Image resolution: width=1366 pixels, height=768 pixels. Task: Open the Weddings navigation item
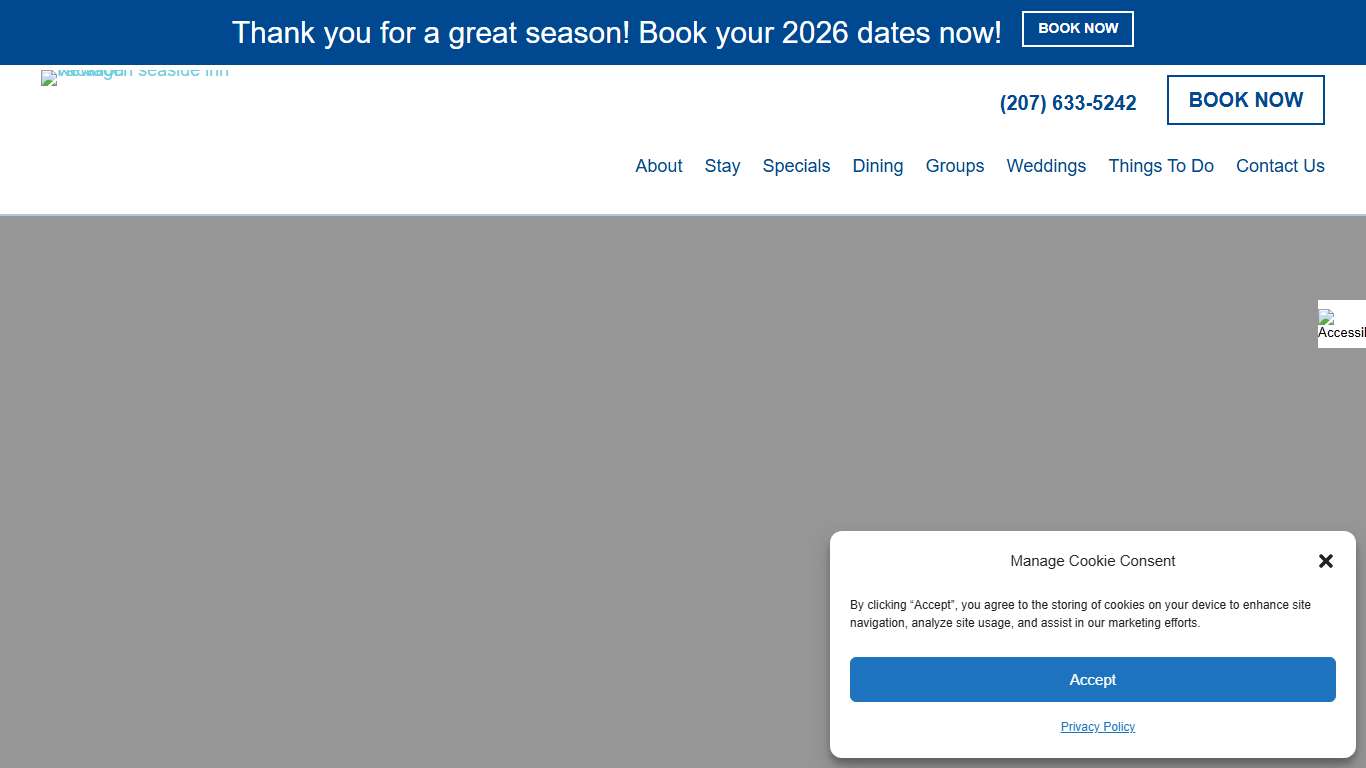pyautogui.click(x=1045, y=166)
